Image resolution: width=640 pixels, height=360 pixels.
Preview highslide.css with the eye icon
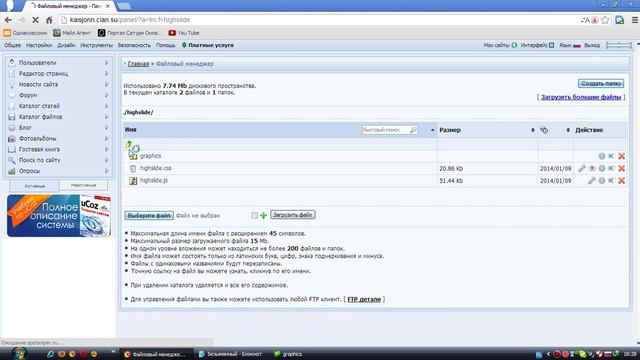pos(592,168)
